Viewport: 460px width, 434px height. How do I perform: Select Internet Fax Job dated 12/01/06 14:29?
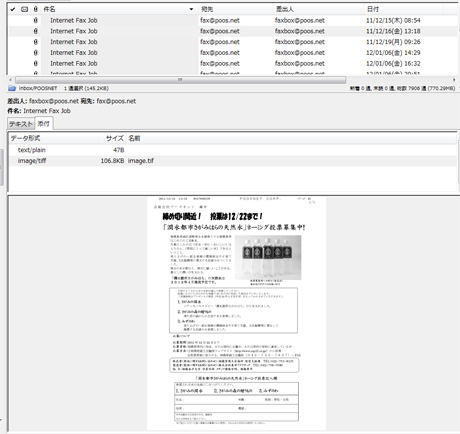[x=232, y=52]
